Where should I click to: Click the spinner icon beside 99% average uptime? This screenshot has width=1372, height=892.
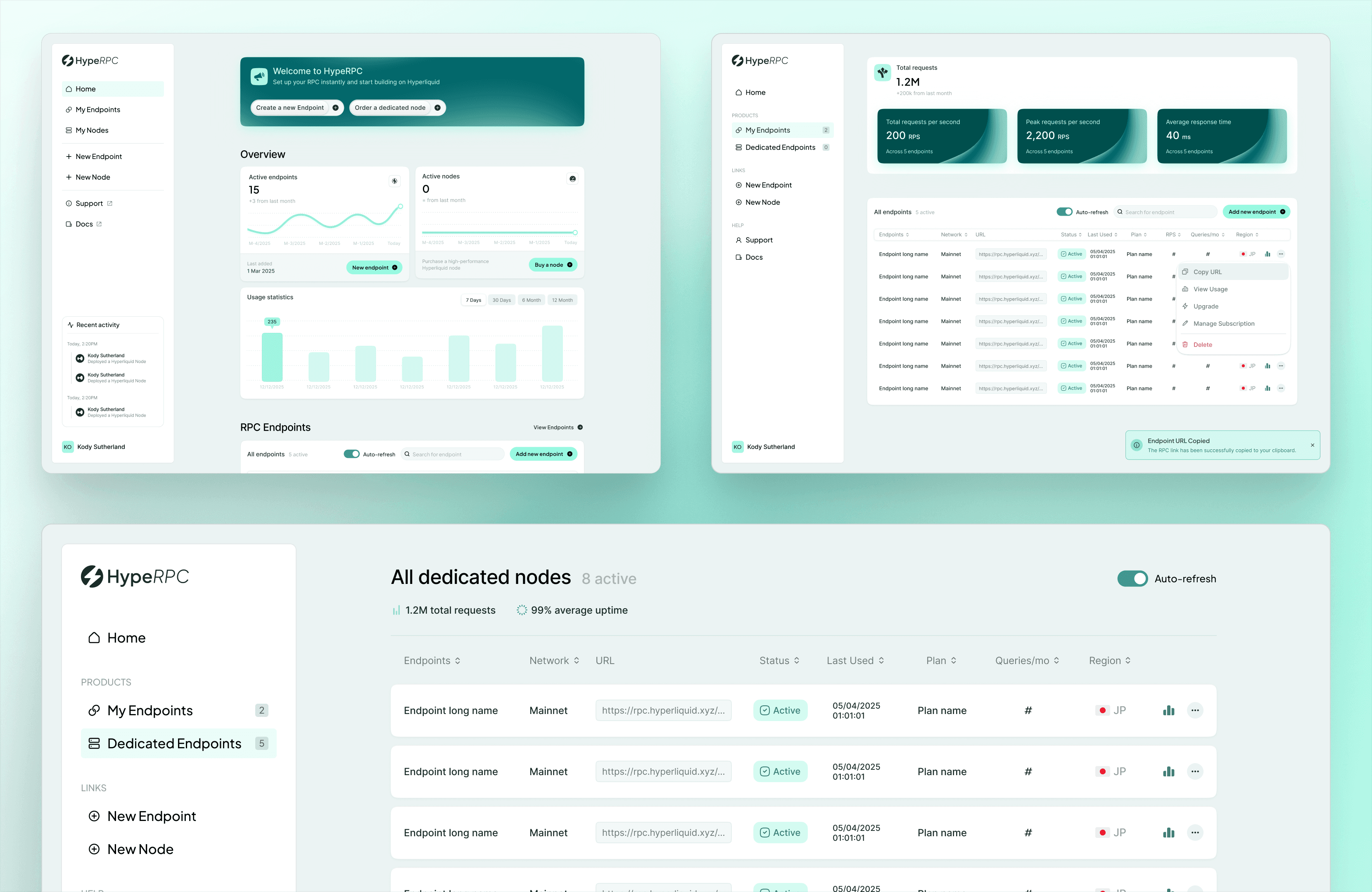522,610
